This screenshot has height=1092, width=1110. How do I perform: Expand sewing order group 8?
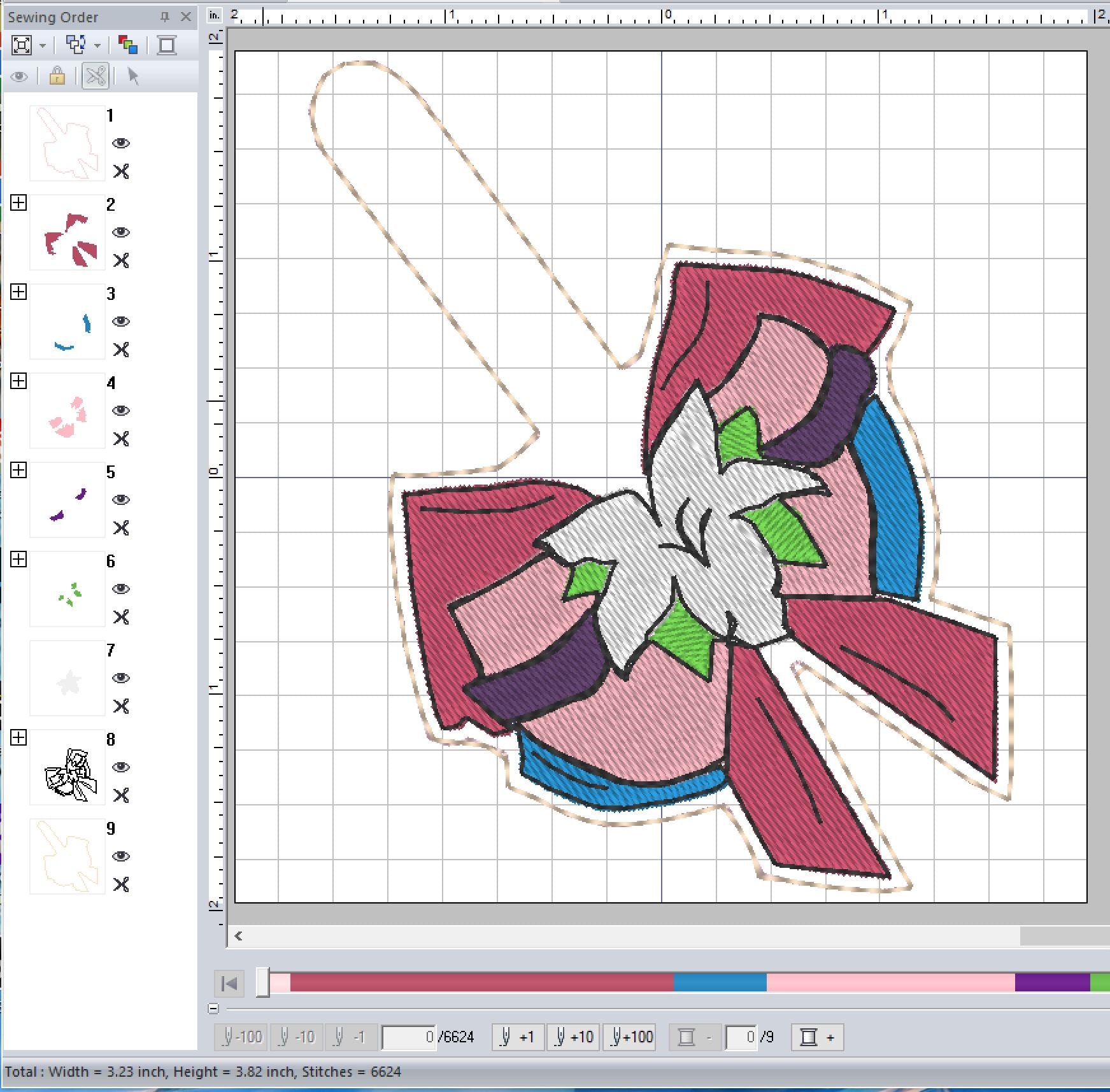pos(18,737)
